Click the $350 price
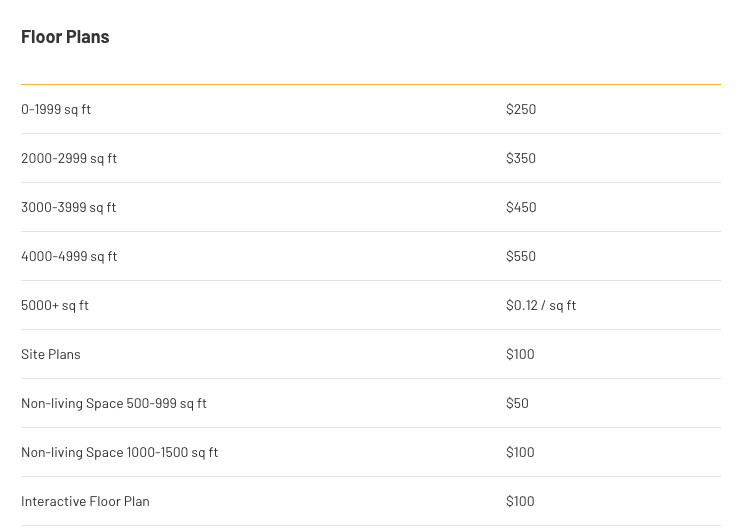Image resolution: width=741 pixels, height=528 pixels. (521, 158)
